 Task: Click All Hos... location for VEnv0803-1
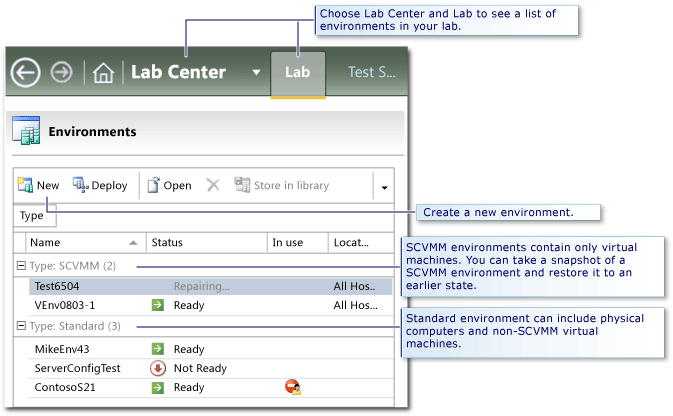pyautogui.click(x=355, y=305)
